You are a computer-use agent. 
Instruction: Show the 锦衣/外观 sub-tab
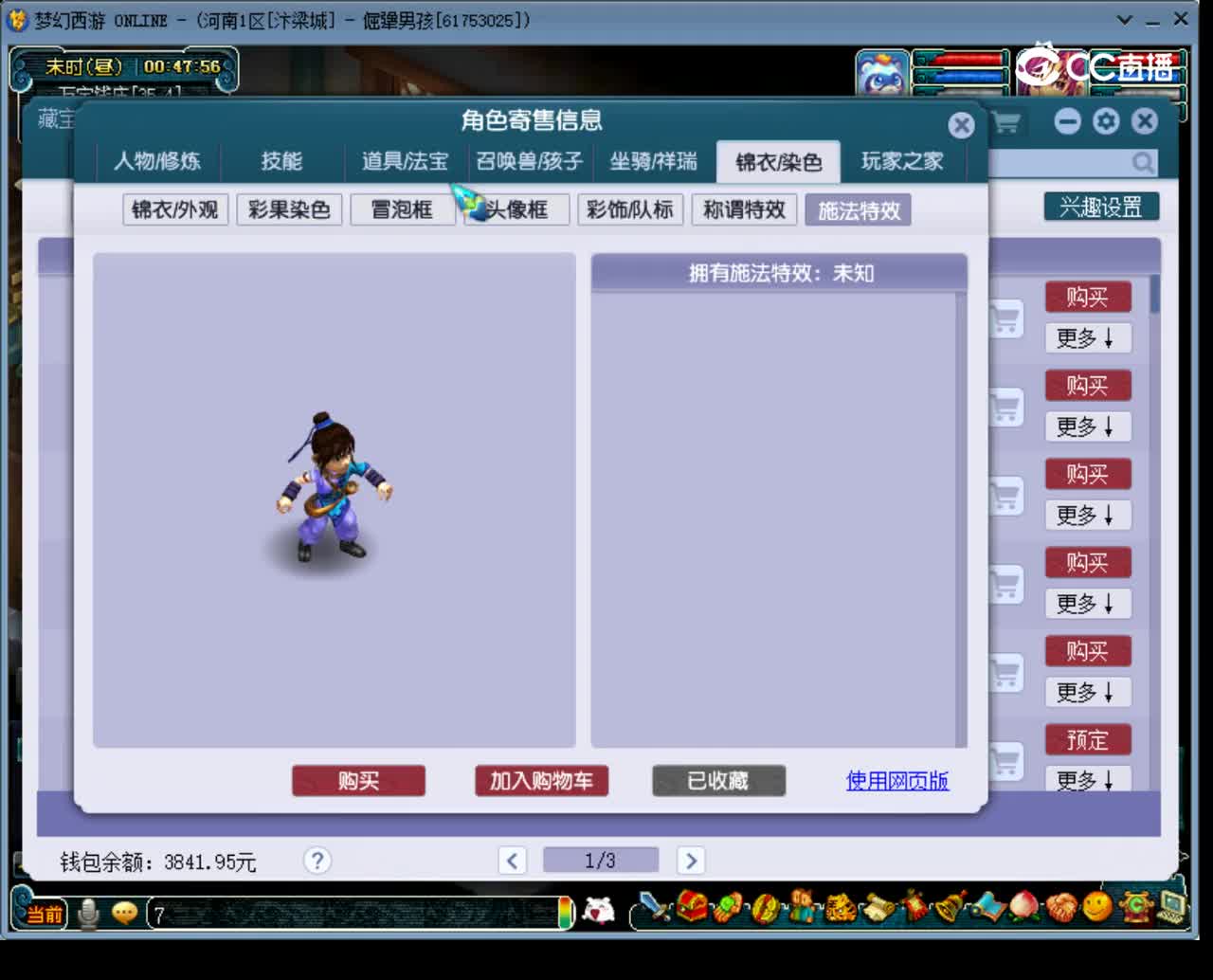(175, 209)
